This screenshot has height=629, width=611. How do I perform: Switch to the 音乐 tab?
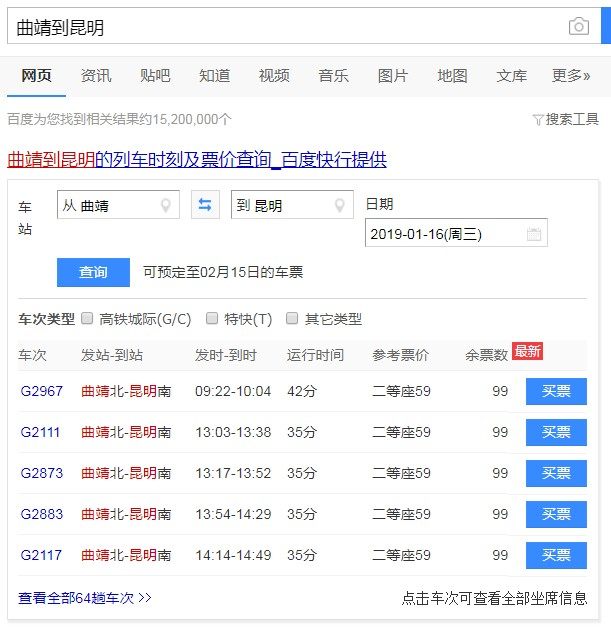point(333,75)
